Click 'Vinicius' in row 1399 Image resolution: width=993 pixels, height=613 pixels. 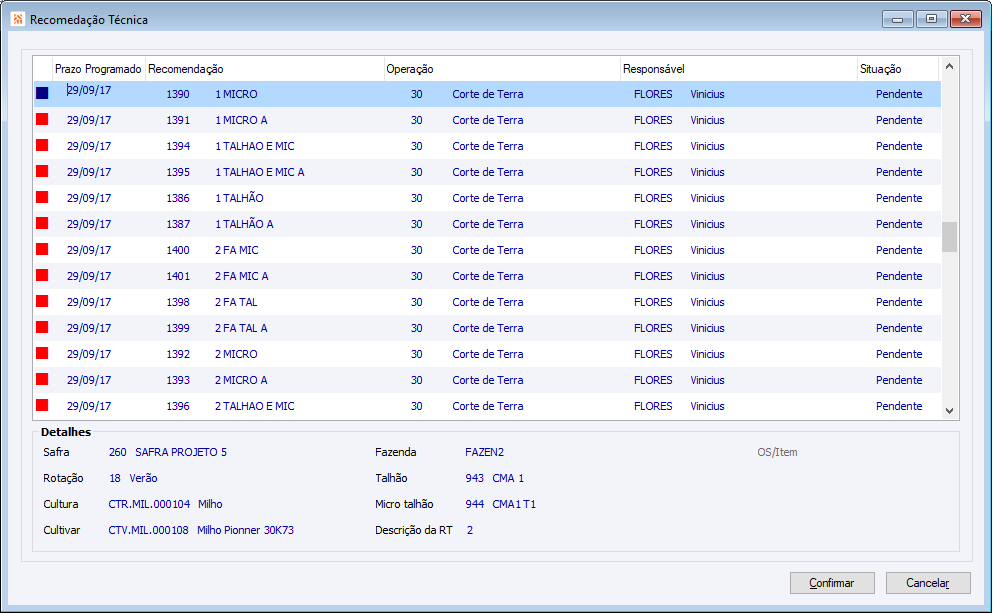coord(707,328)
